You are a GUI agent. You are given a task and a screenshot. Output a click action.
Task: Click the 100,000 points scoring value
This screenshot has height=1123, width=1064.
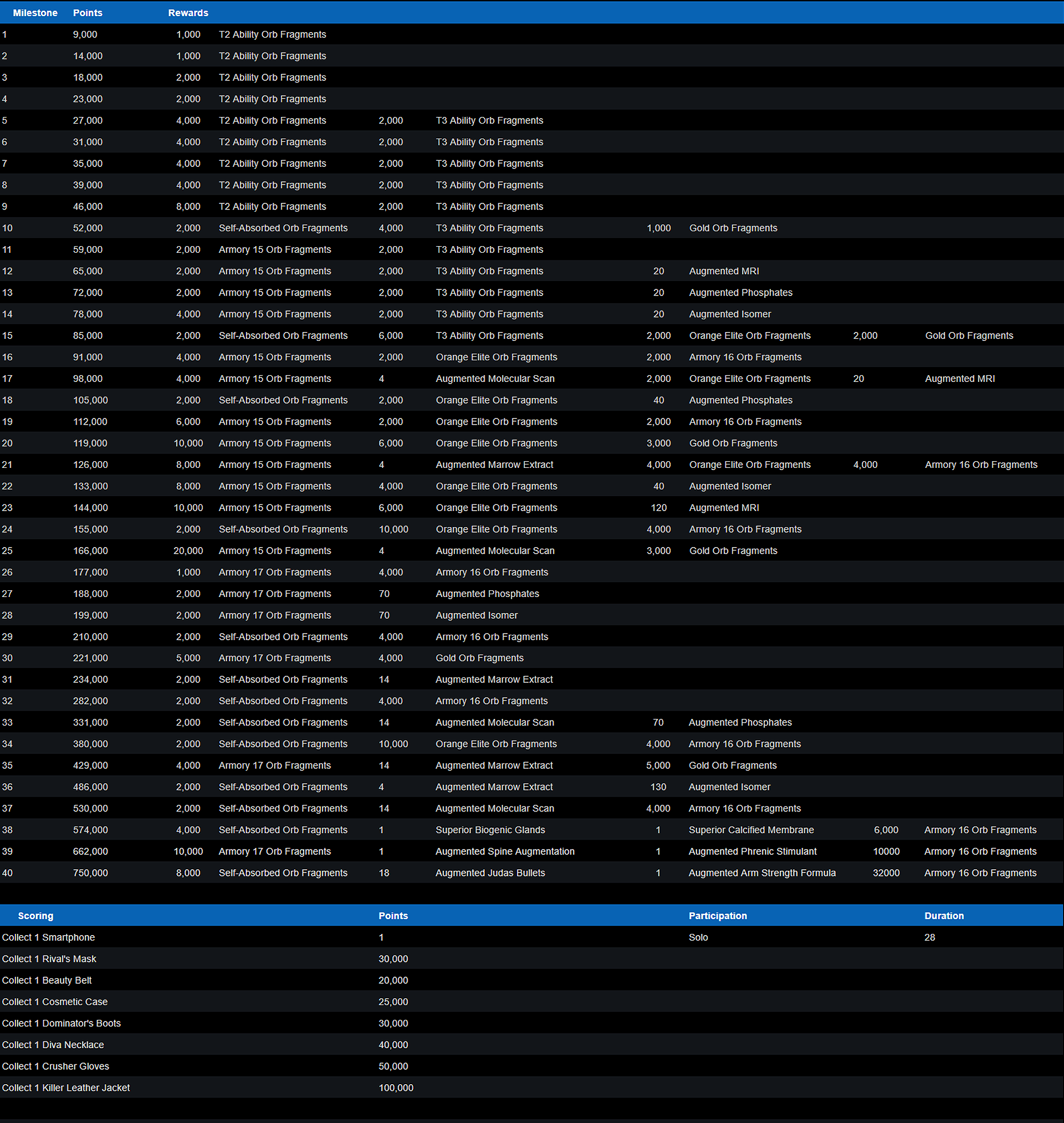(395, 1088)
